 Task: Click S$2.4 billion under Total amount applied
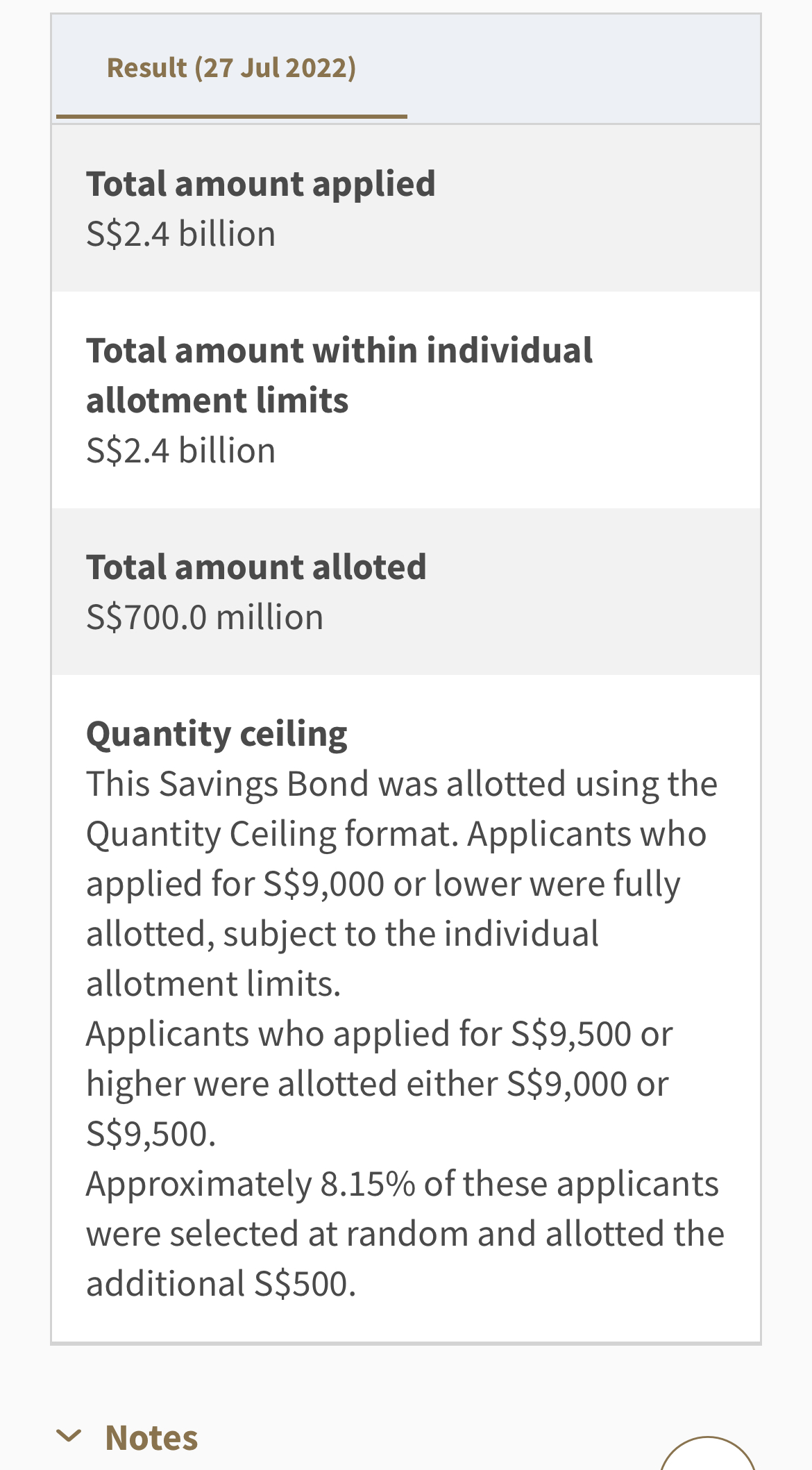click(x=180, y=234)
